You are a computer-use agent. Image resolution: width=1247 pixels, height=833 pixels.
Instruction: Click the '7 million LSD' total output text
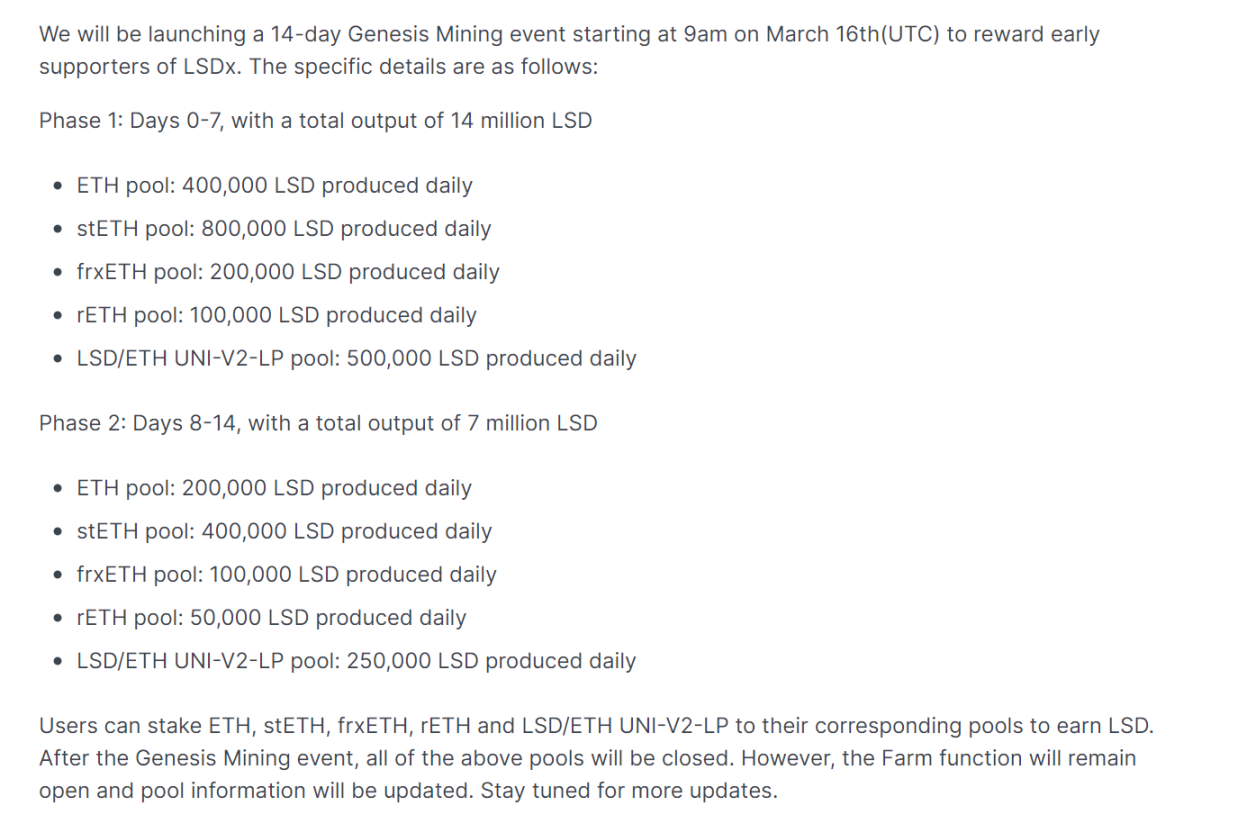point(532,423)
